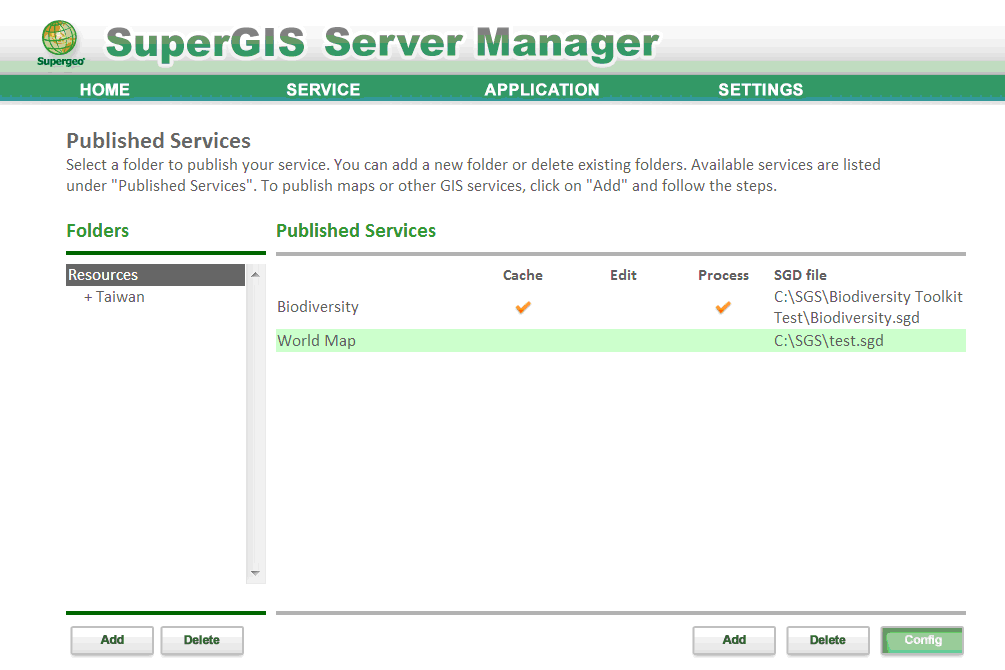Screen dimensions: 1005x670
Task: Click the Biodiversity.sgd file path
Action: (868, 307)
